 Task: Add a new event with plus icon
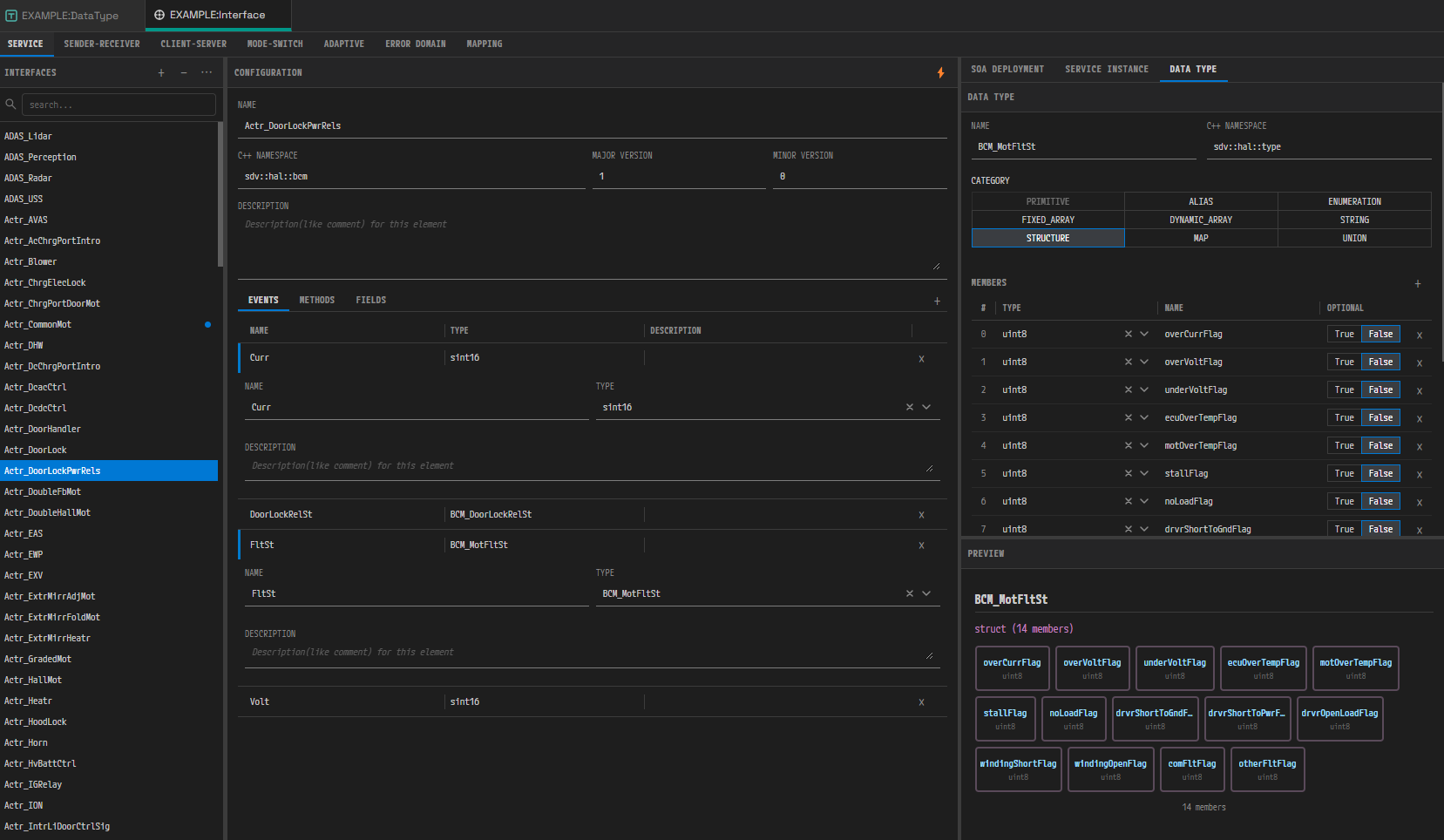coord(938,301)
